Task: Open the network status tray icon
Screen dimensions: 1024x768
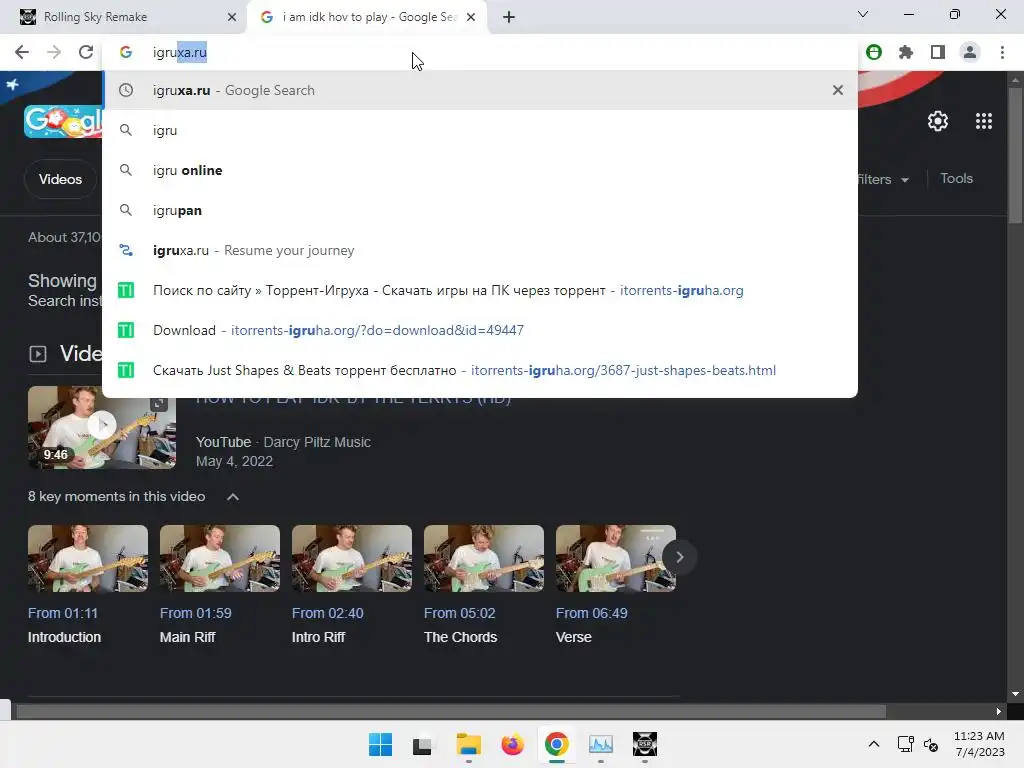Action: click(x=905, y=744)
